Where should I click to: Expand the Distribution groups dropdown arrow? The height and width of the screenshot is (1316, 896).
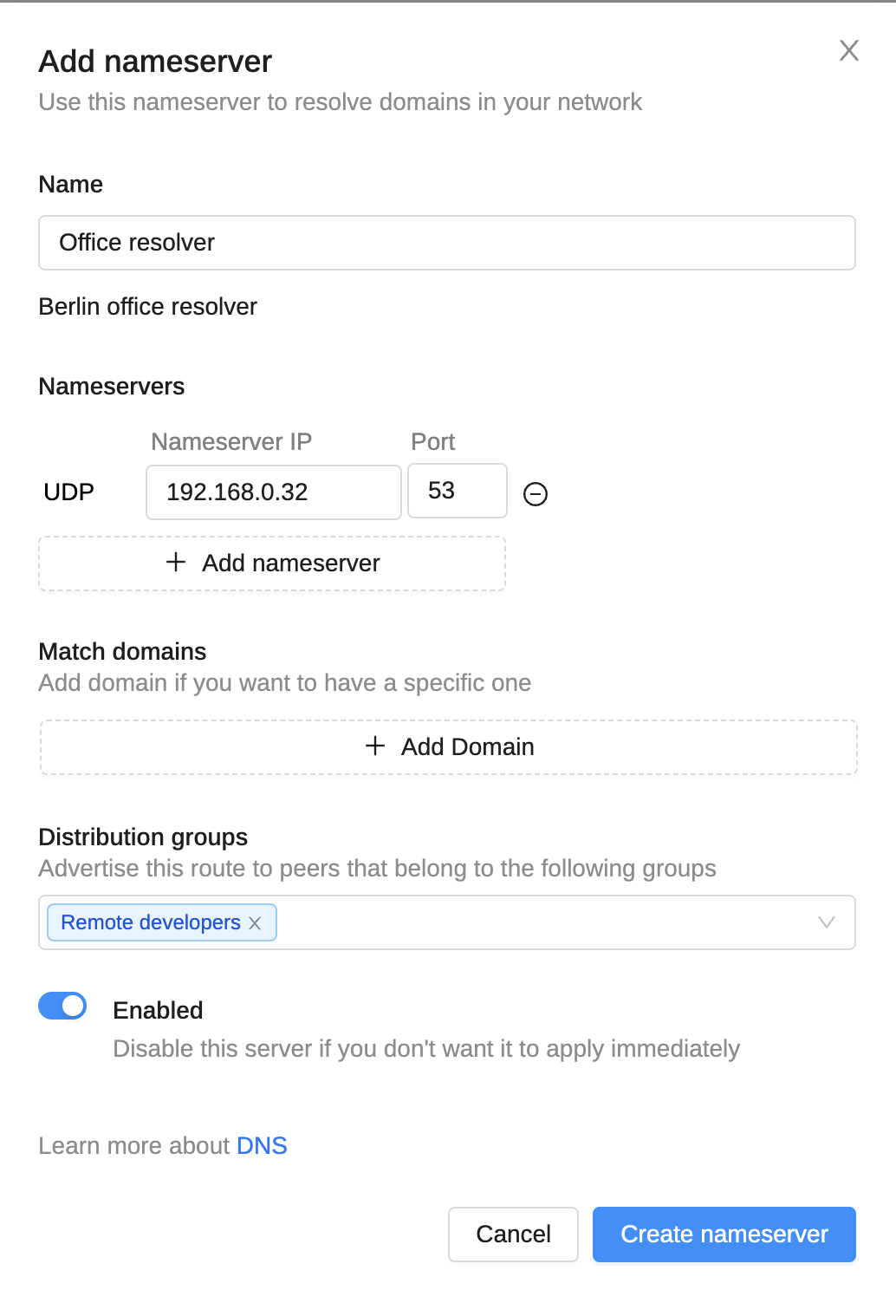[827, 922]
